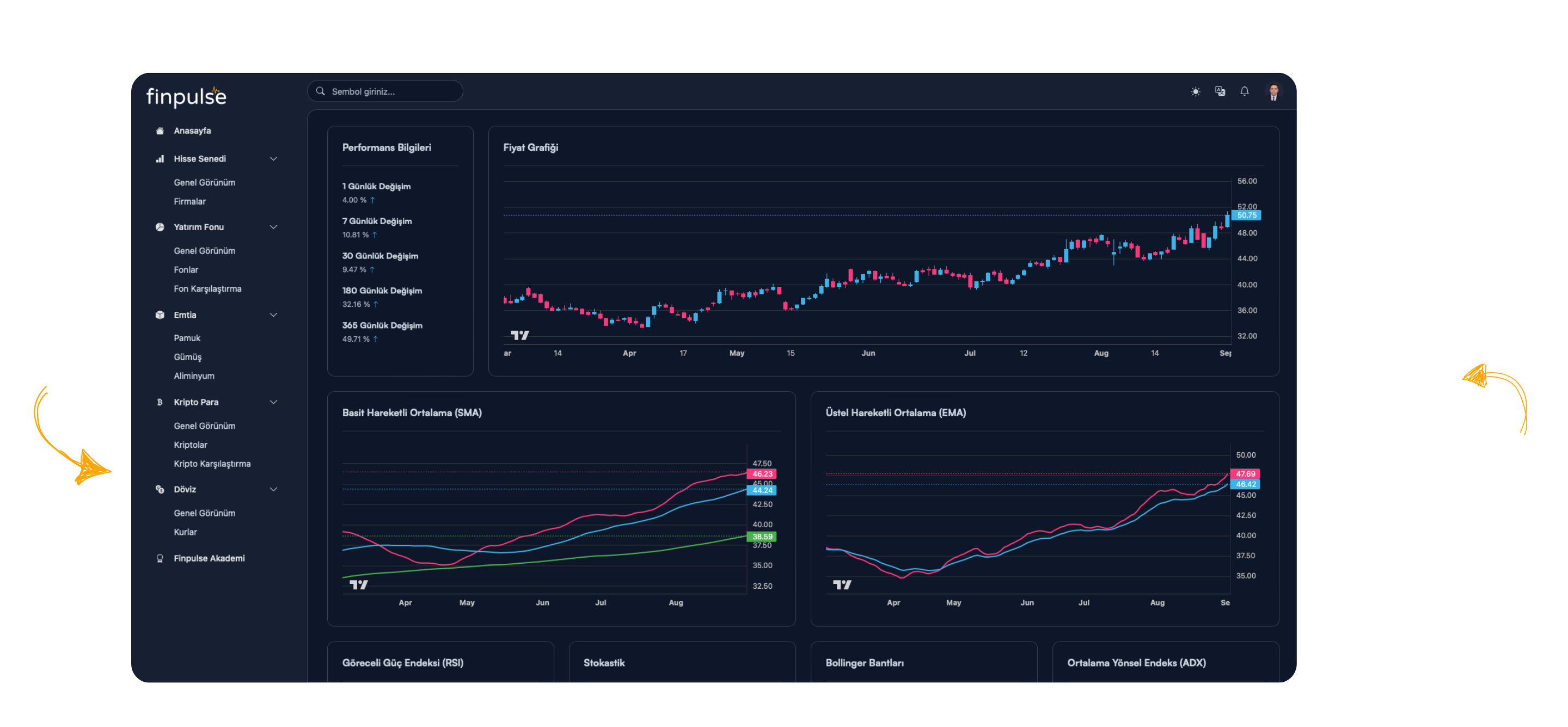Open the notifications bell
The image size is (1568, 727).
1244,91
